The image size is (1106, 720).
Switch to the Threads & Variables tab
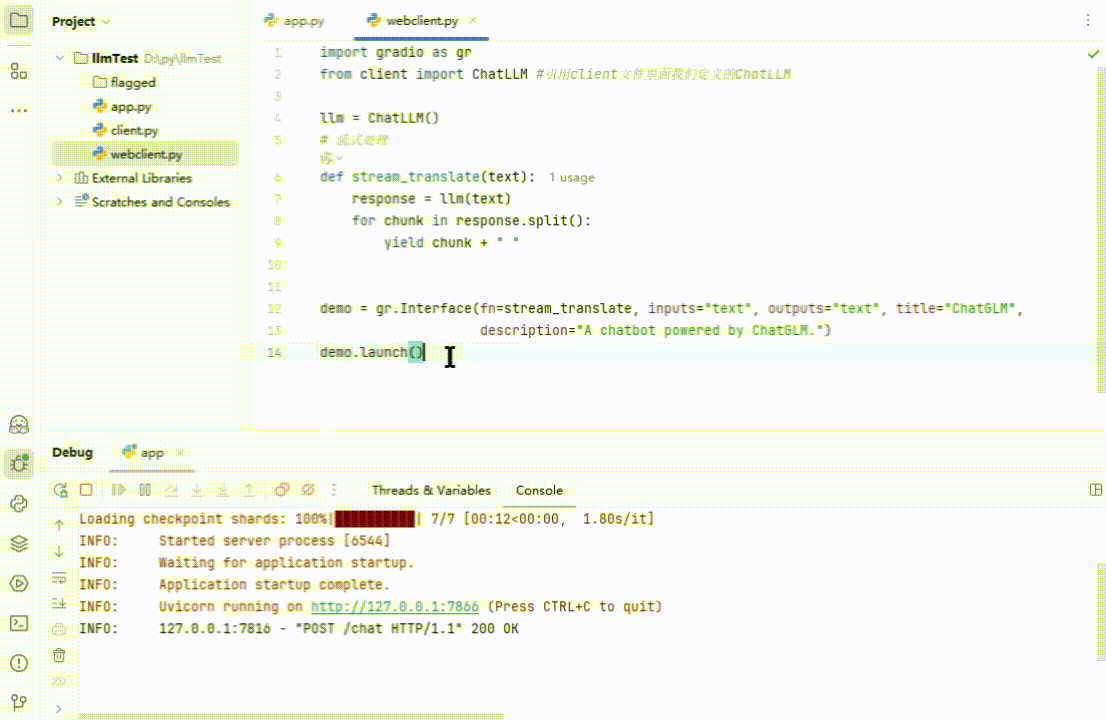(431, 490)
